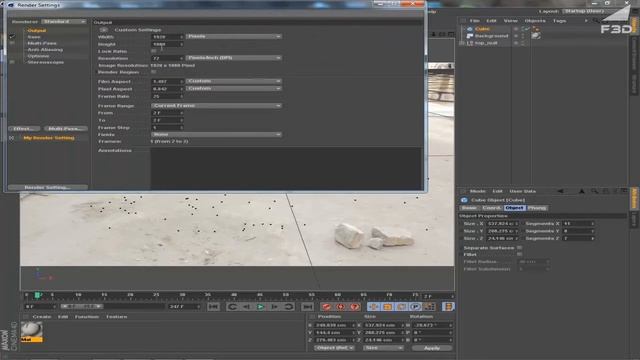Open the Size mode dropdown in Coordinates
Image resolution: width=640 pixels, height=360 pixels.
pyautogui.click(x=383, y=348)
